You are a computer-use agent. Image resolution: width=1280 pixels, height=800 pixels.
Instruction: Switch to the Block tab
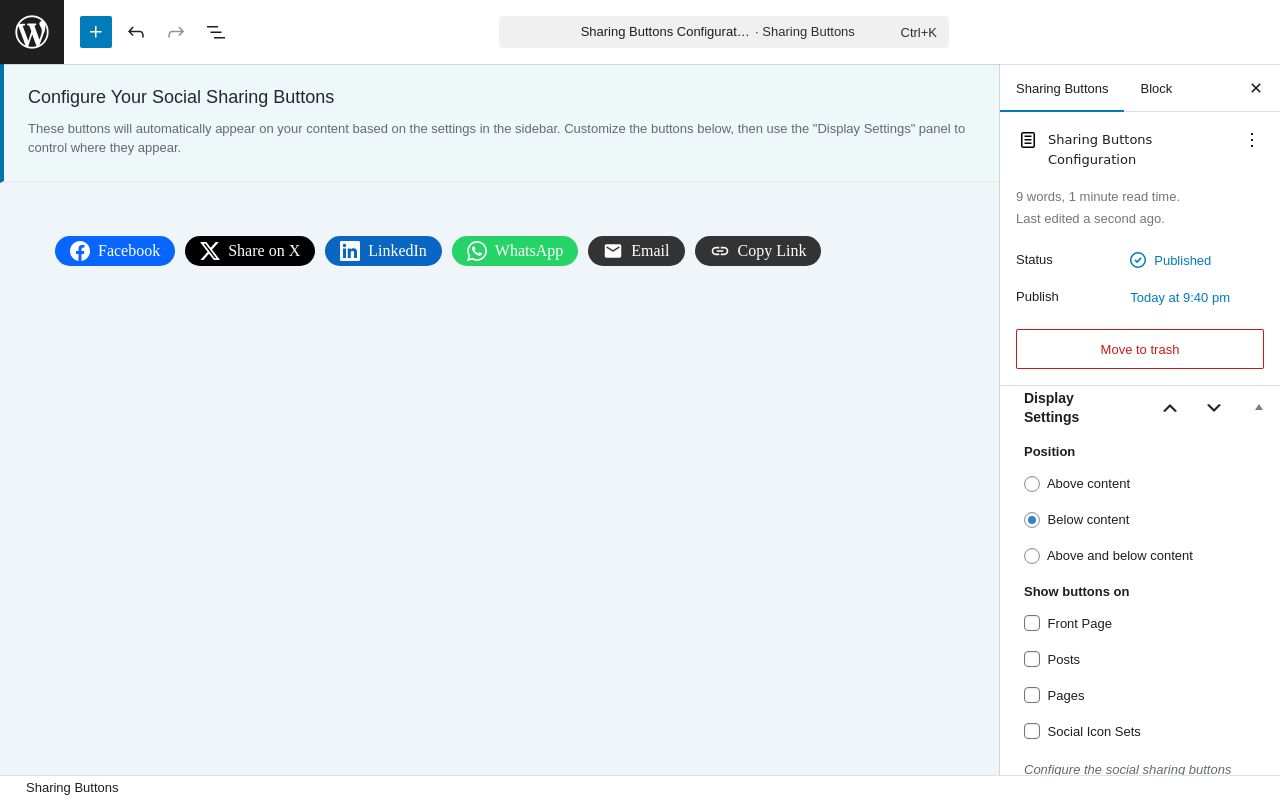(1156, 88)
